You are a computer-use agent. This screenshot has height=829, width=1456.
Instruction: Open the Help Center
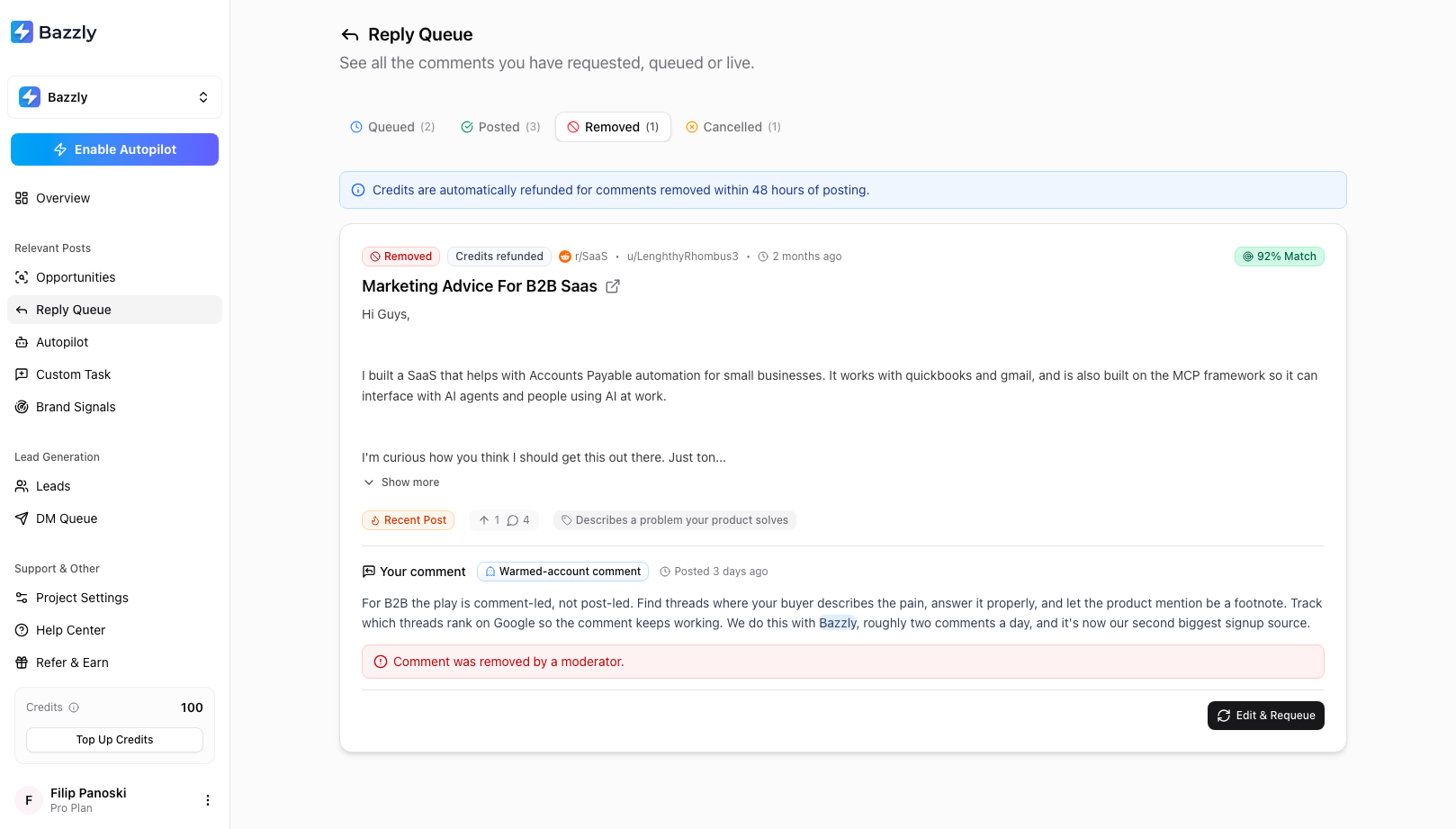click(114, 630)
